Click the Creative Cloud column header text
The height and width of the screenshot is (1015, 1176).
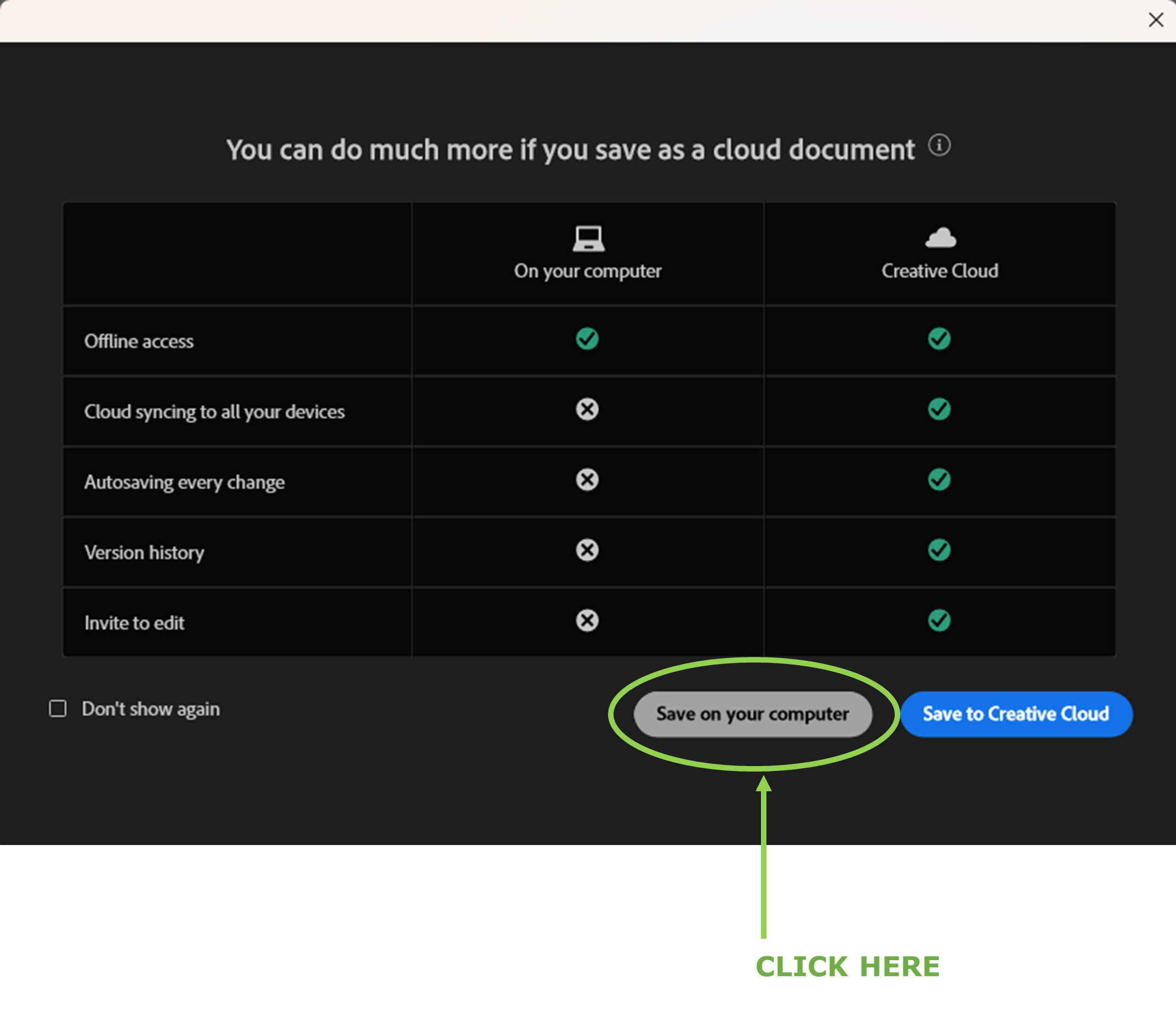pyautogui.click(x=940, y=271)
